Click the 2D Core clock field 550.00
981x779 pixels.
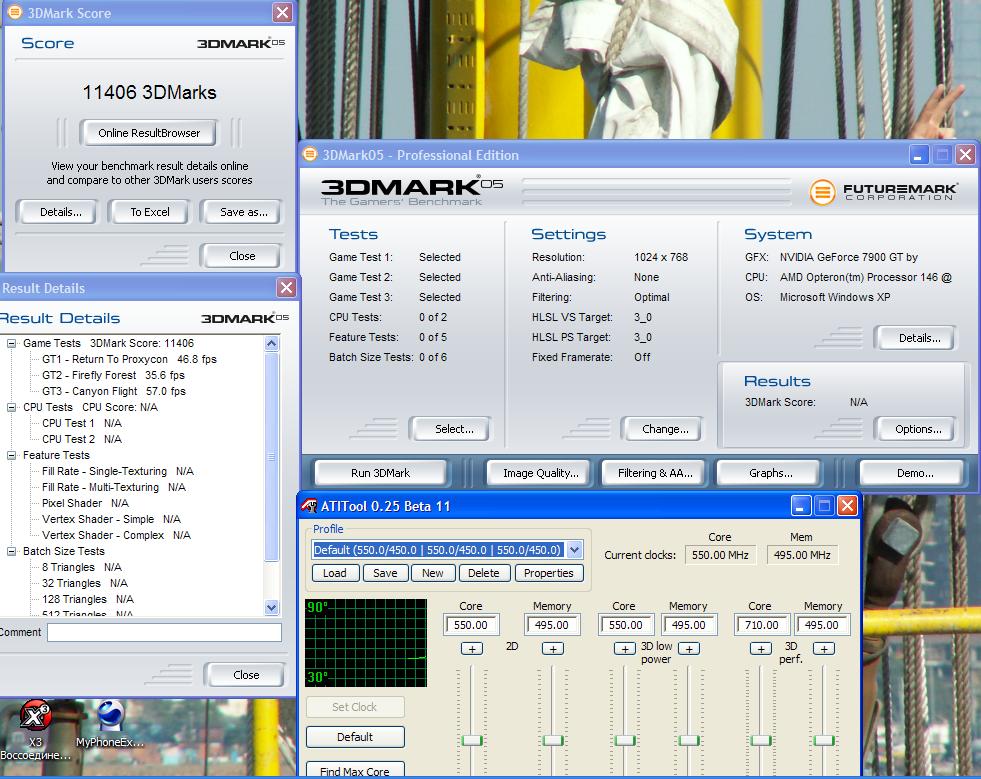(x=470, y=625)
